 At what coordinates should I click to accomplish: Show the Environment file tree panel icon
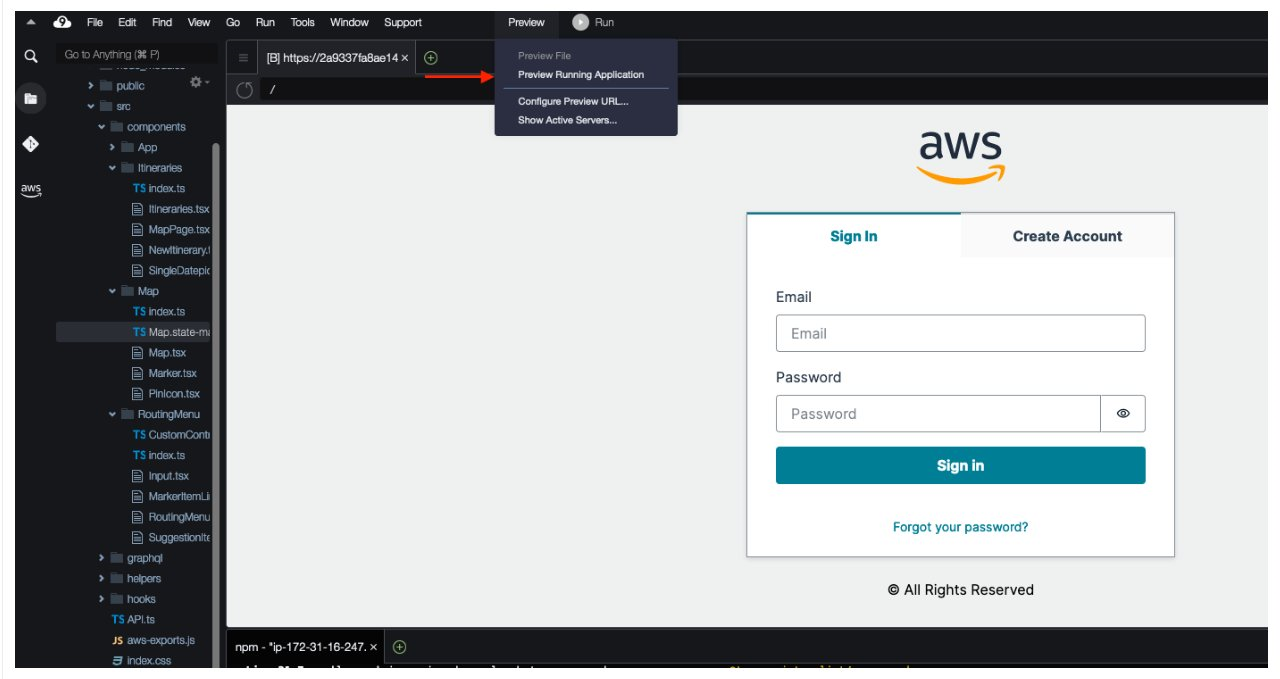31,98
